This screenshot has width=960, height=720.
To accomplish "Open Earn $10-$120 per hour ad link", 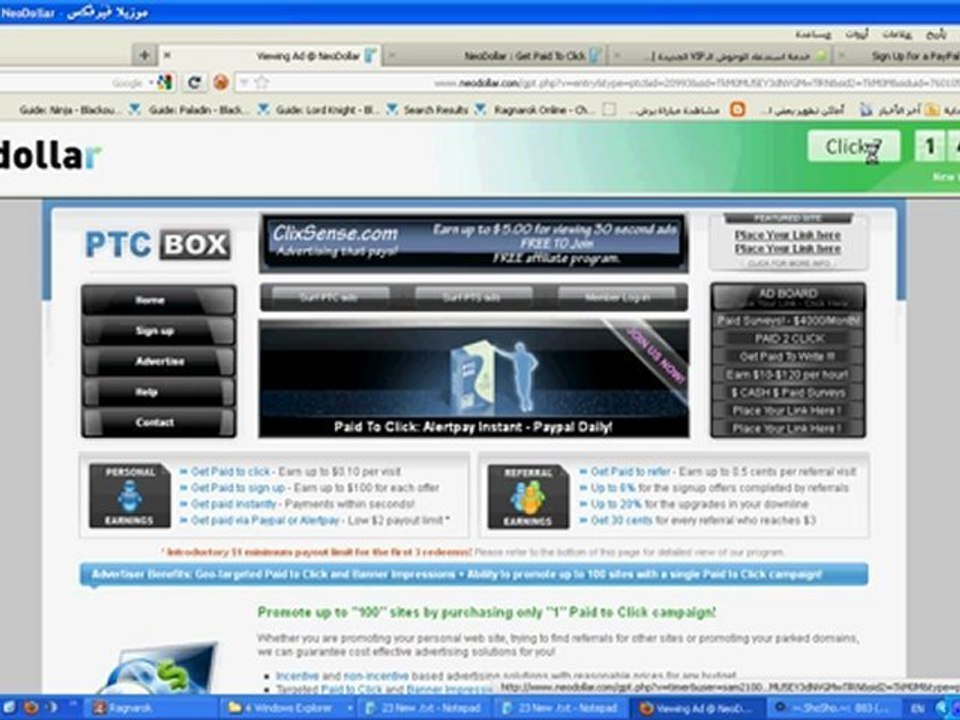I will 789,375.
